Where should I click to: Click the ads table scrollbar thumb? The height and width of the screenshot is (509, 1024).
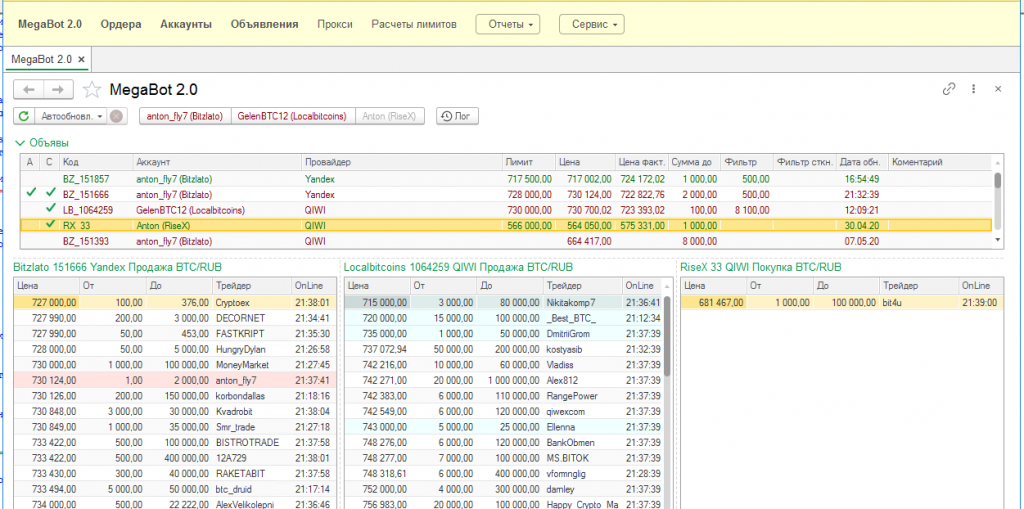point(997,181)
